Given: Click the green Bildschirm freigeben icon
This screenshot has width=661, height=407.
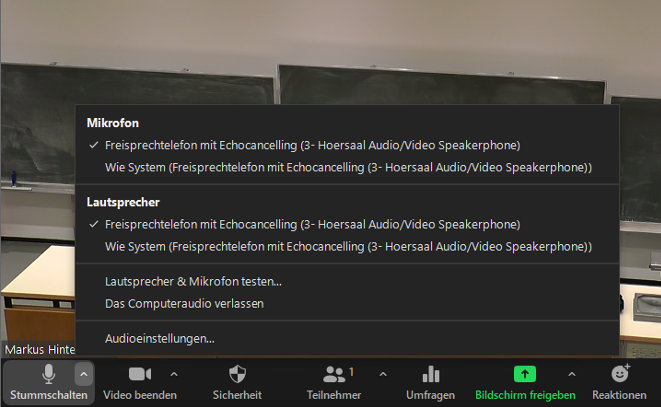Looking at the screenshot, I should pyautogui.click(x=525, y=374).
